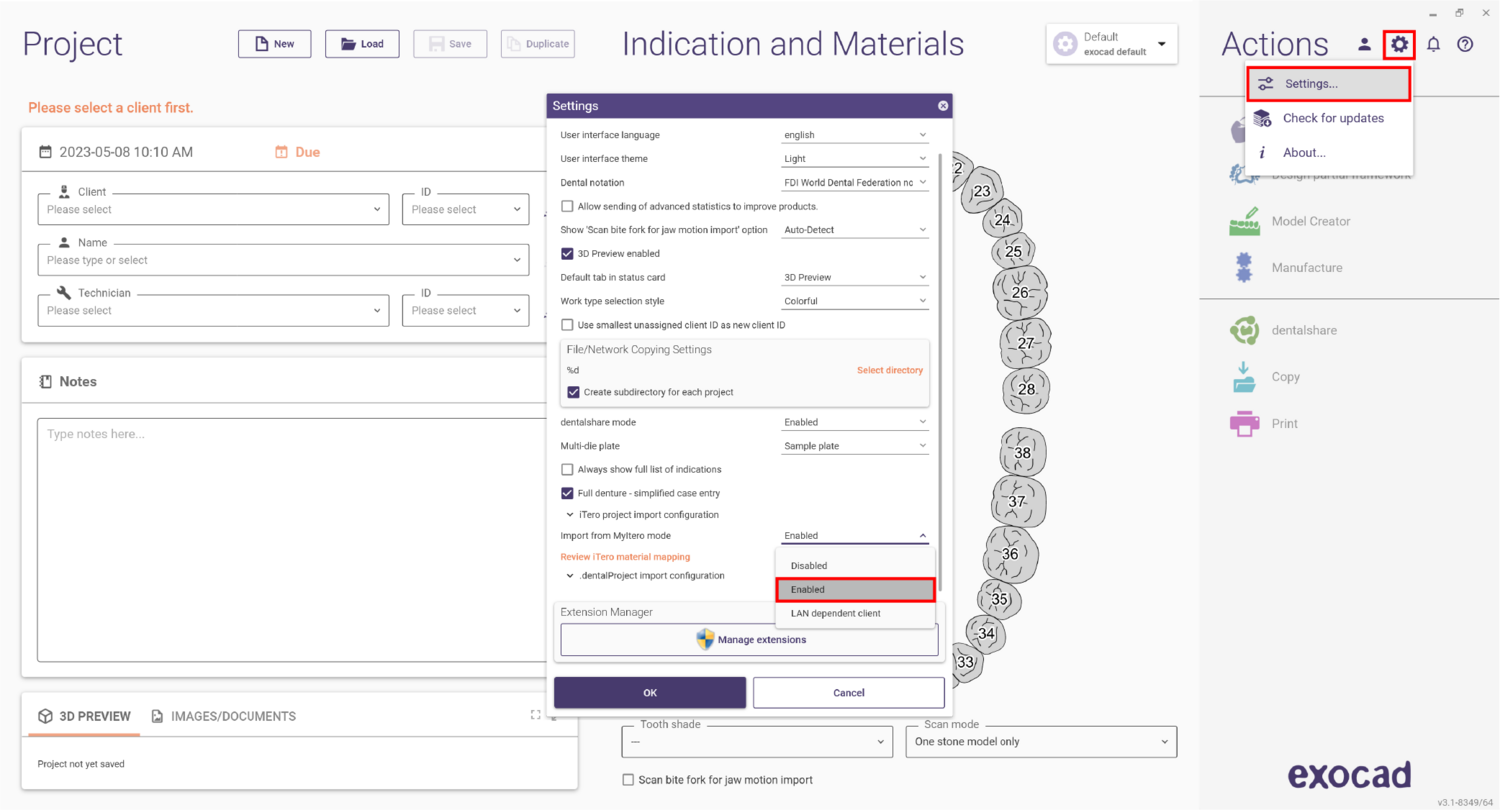The height and width of the screenshot is (810, 1500).
Task: Open the Scan mode dropdown
Action: [x=1041, y=742]
